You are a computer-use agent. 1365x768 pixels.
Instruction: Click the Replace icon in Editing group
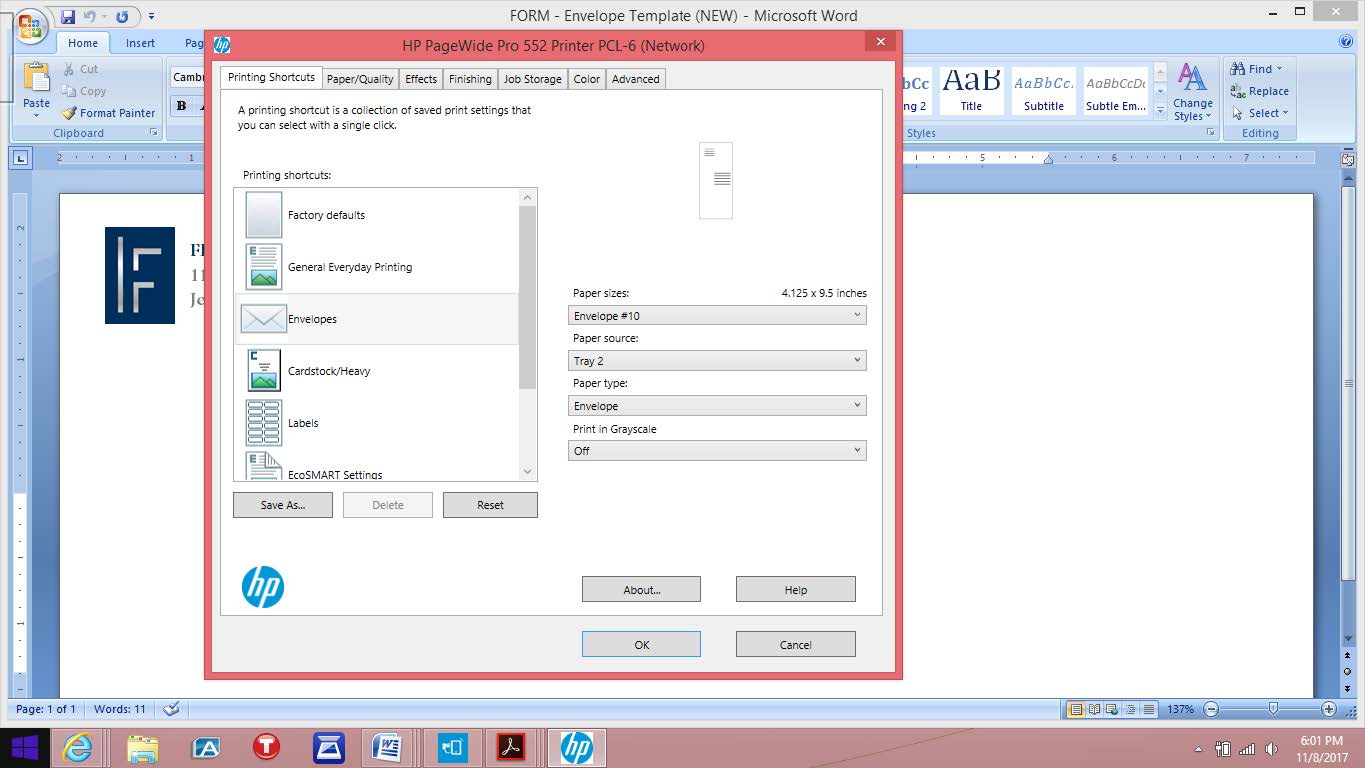[x=1237, y=91]
